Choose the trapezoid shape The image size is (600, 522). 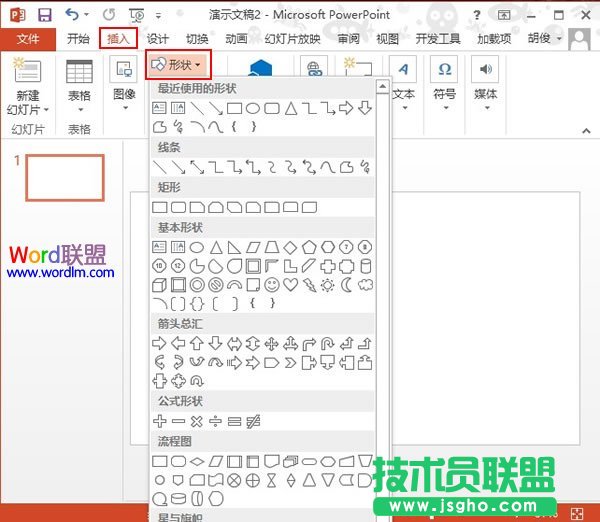coord(272,247)
